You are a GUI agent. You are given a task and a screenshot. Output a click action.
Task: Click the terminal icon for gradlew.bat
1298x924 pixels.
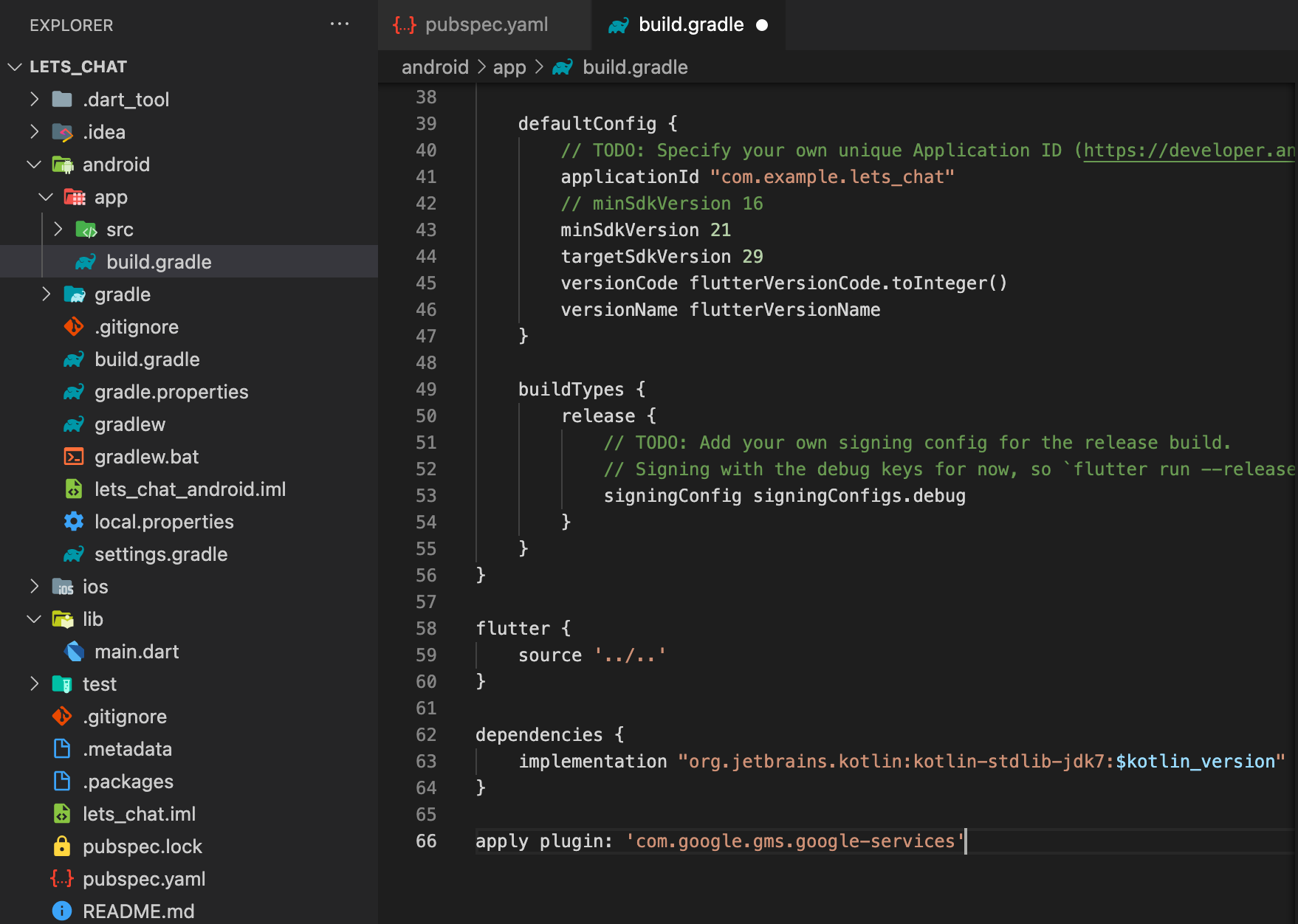pyautogui.click(x=74, y=457)
